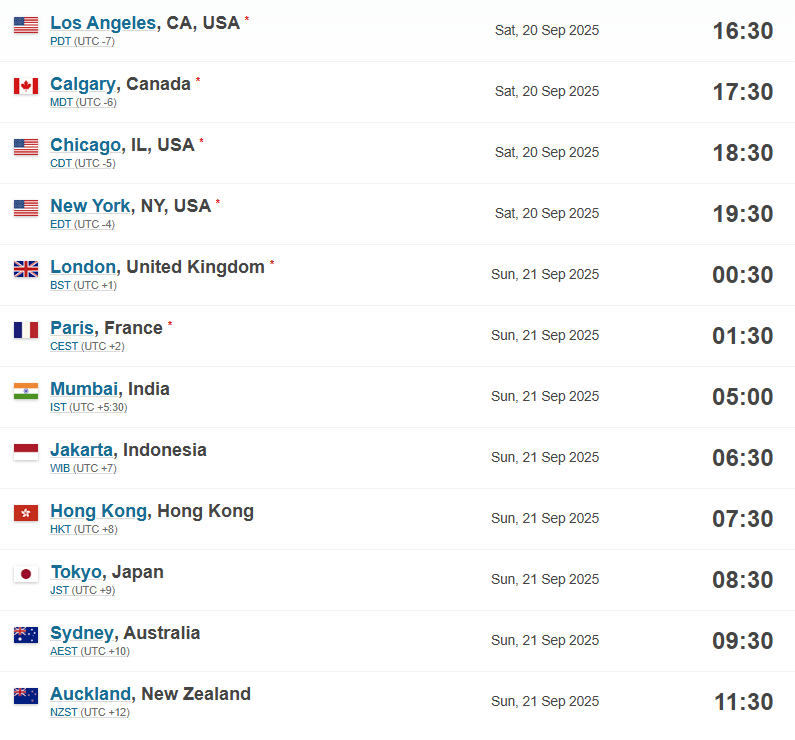
Task: Click the French flag next to Paris
Action: 26,330
